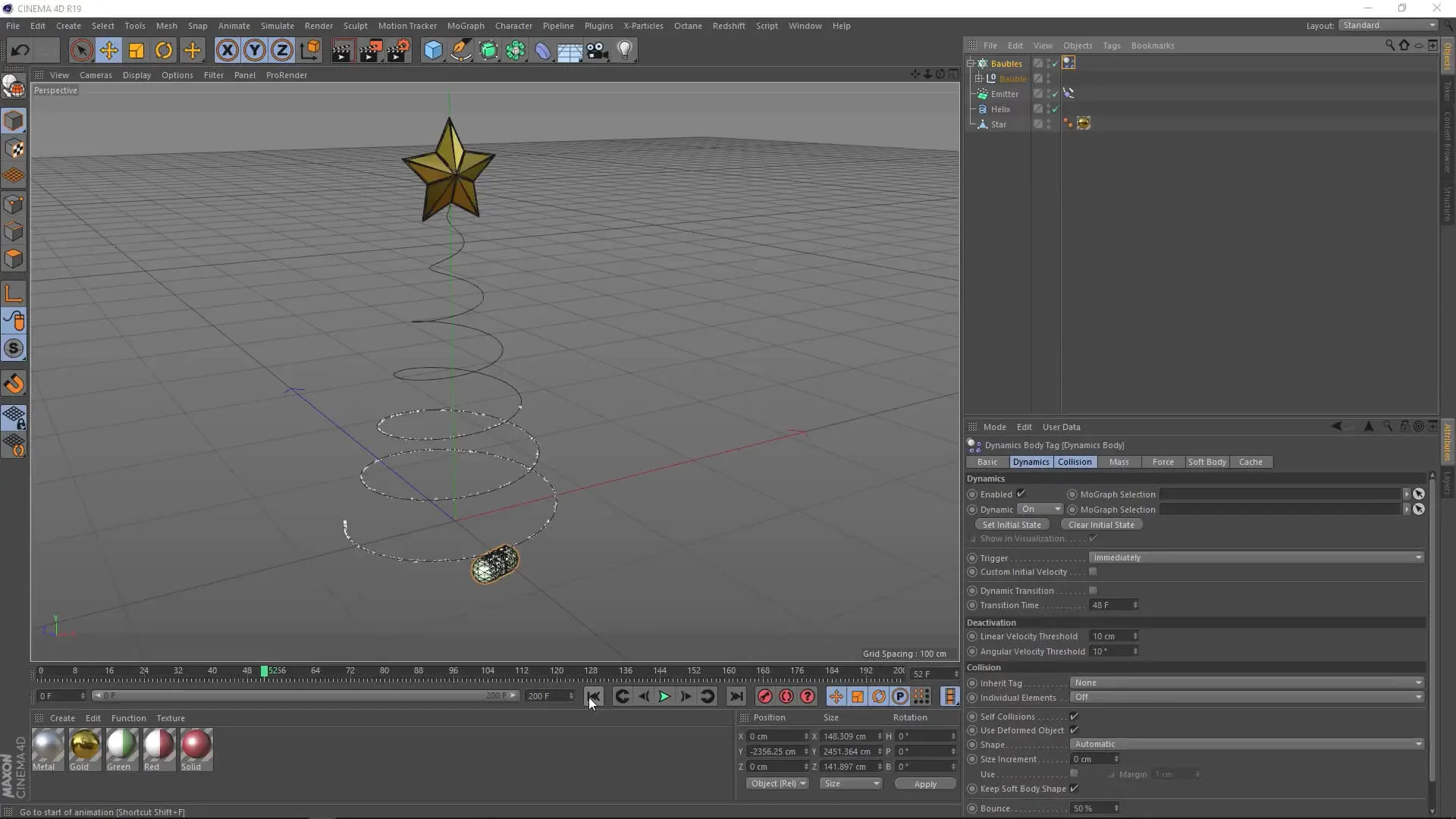Select the Live Selection tool

coord(81,51)
